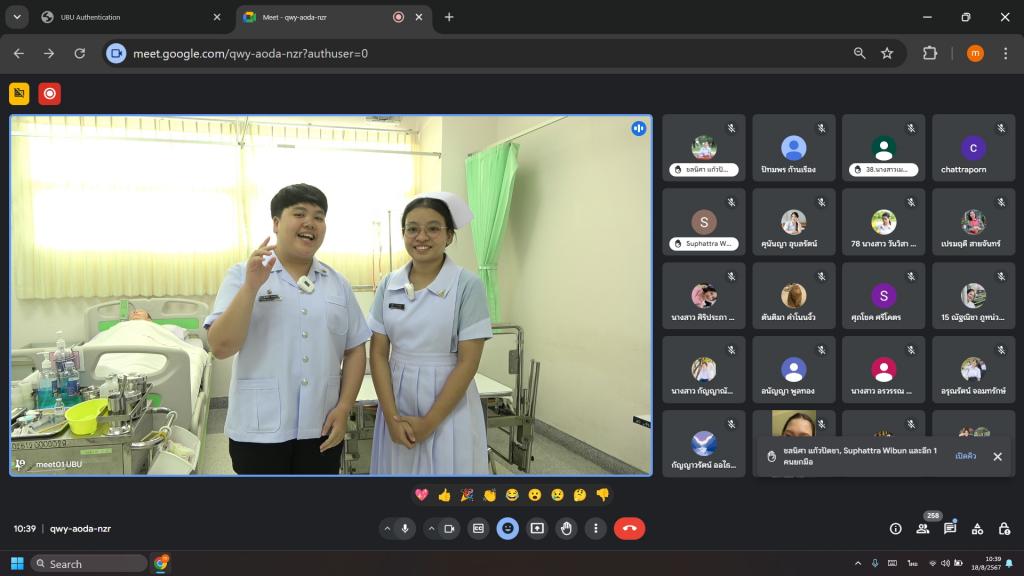
Task: Expand the camera video settings arrow
Action: 431,529
